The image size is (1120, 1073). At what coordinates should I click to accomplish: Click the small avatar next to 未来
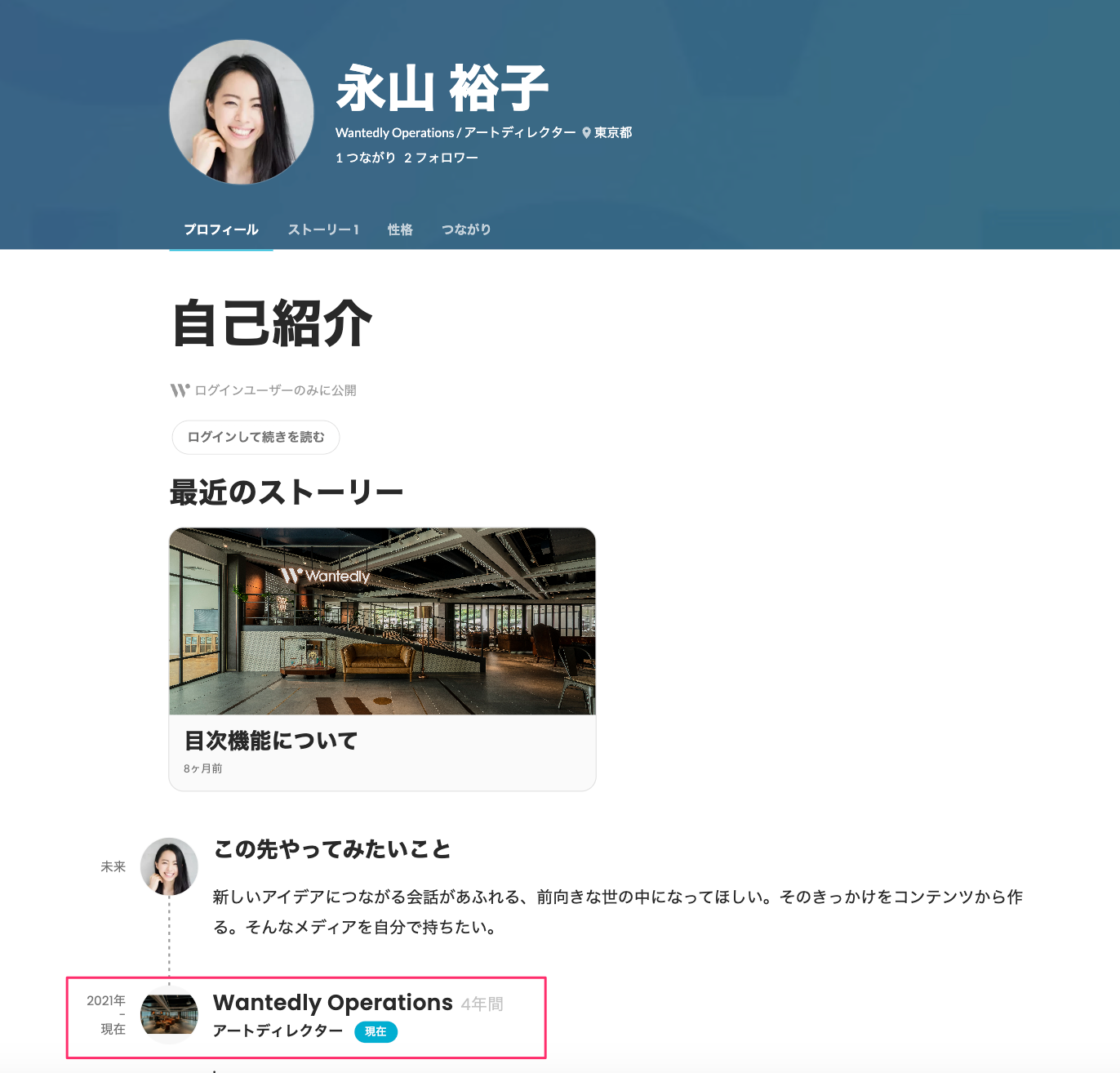[169, 866]
